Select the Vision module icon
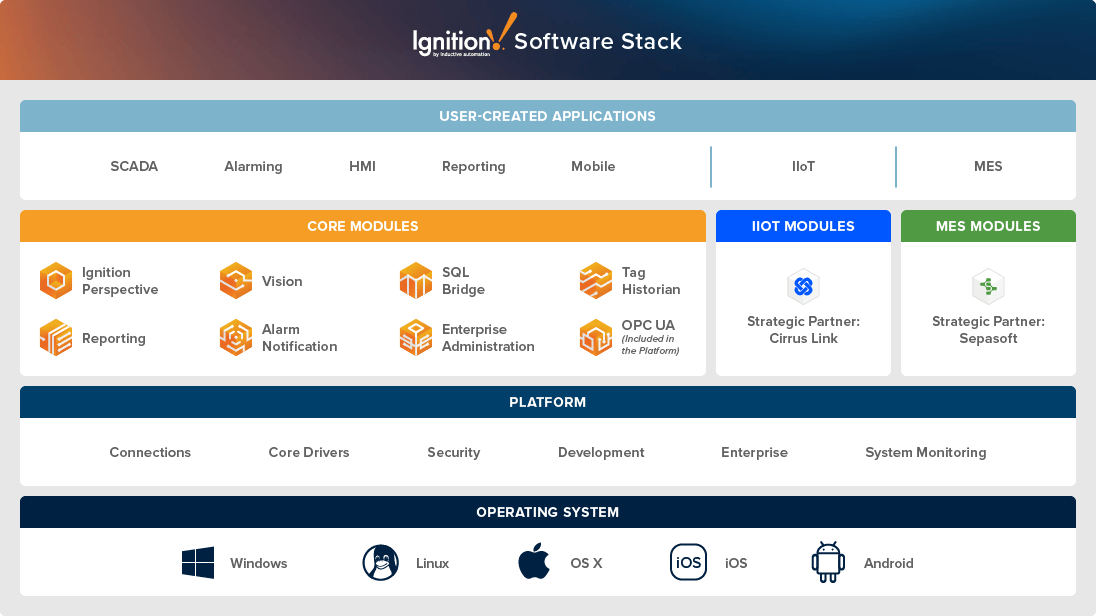The image size is (1096, 616). pos(236,281)
